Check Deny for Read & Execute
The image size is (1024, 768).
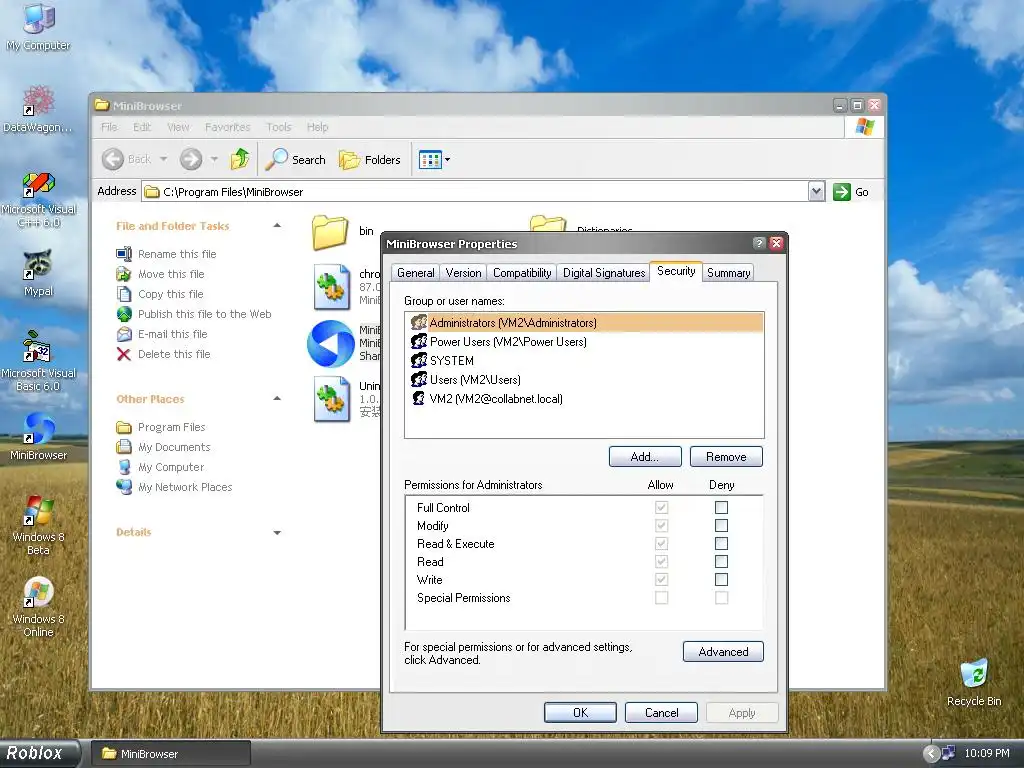point(721,543)
